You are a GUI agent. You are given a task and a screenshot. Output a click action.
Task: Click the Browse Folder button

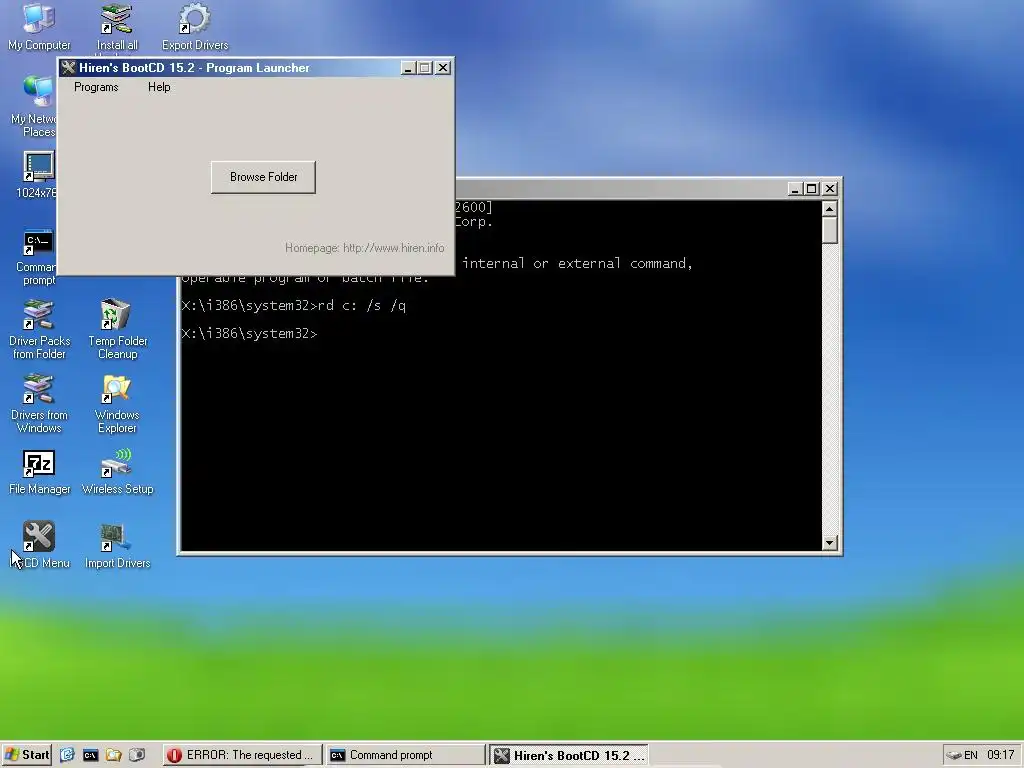263,177
